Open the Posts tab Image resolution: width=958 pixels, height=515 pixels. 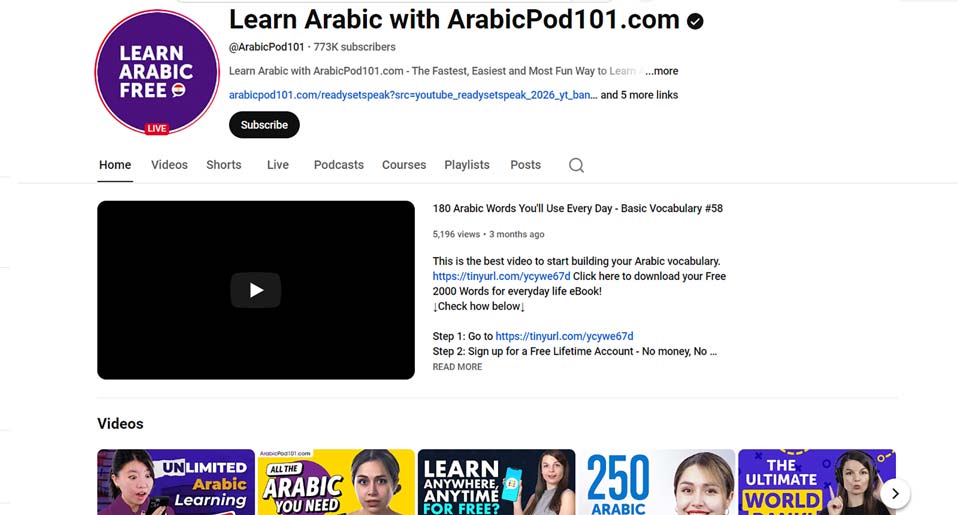525,165
